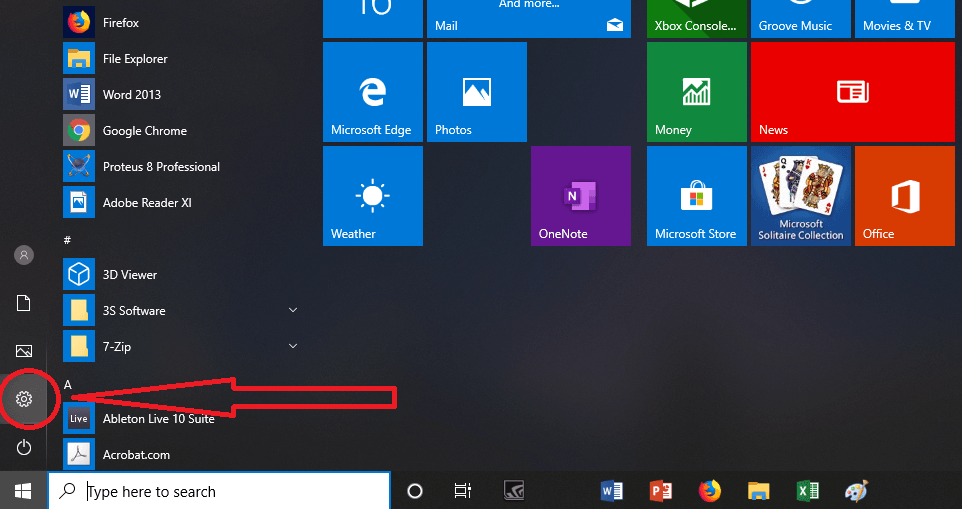The height and width of the screenshot is (509, 962).
Task: Click the Cortana circle icon
Action: (415, 491)
